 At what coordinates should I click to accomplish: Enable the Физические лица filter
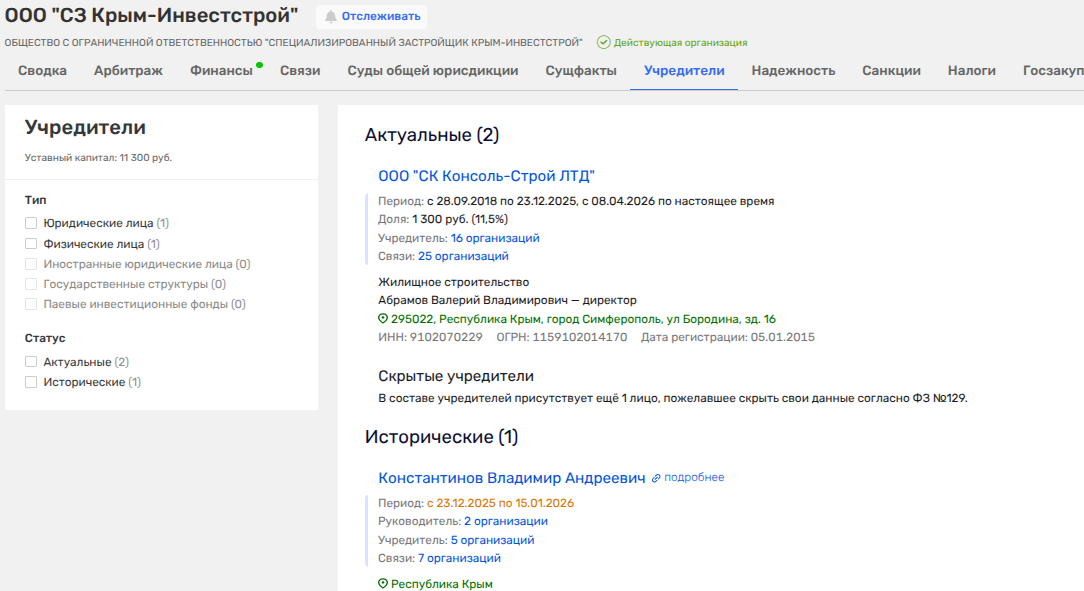click(31, 244)
